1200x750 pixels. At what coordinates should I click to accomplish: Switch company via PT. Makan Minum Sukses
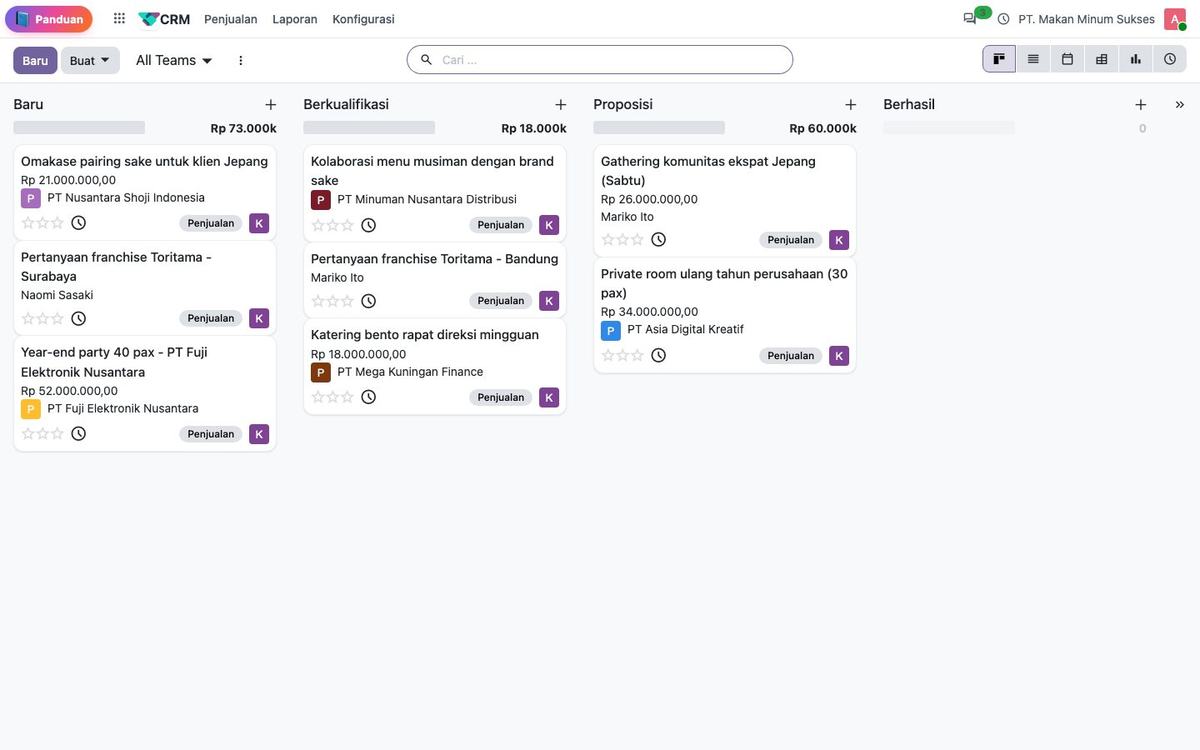pyautogui.click(x=1086, y=19)
